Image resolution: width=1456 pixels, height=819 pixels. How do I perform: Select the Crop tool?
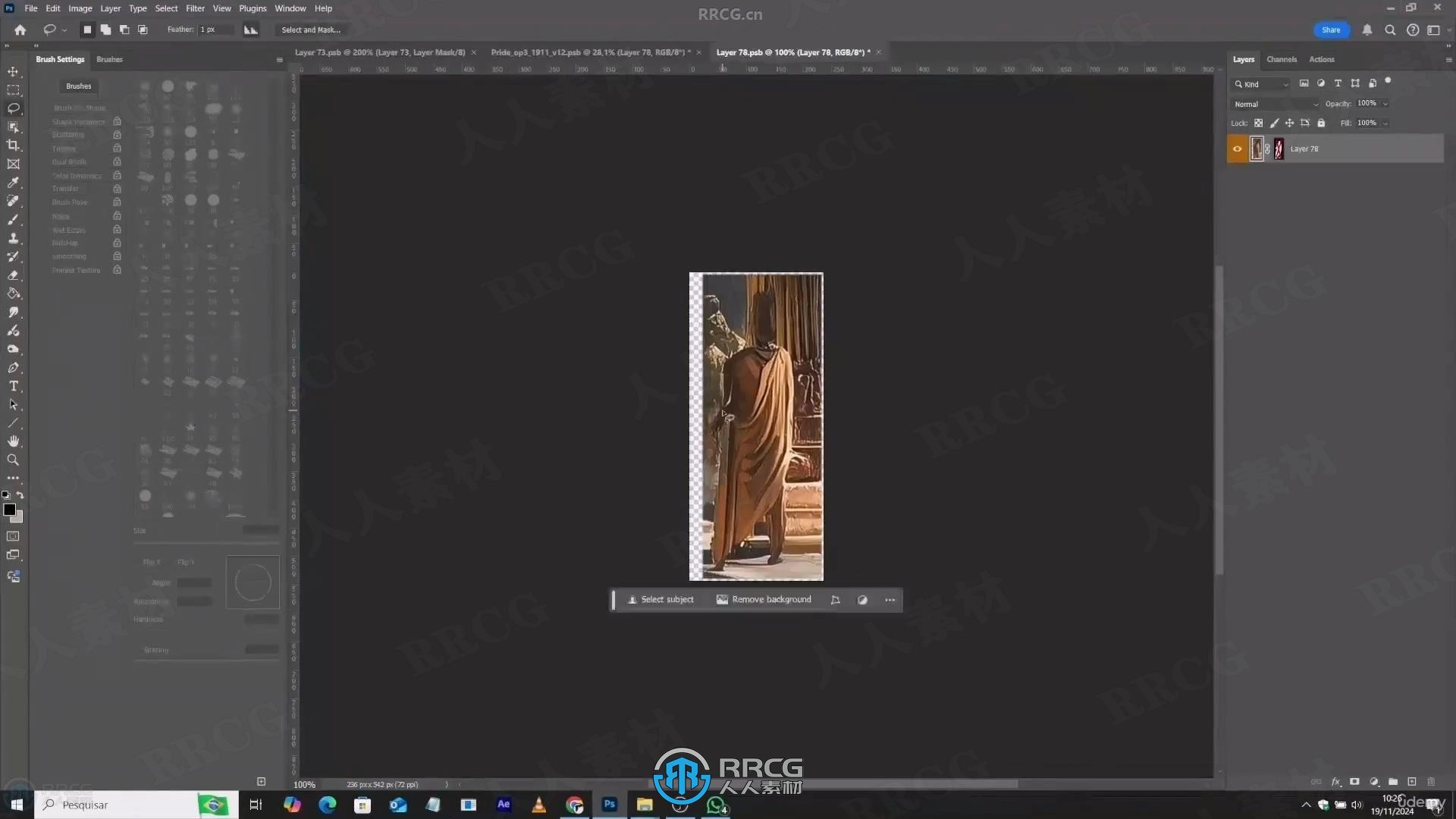point(13,146)
